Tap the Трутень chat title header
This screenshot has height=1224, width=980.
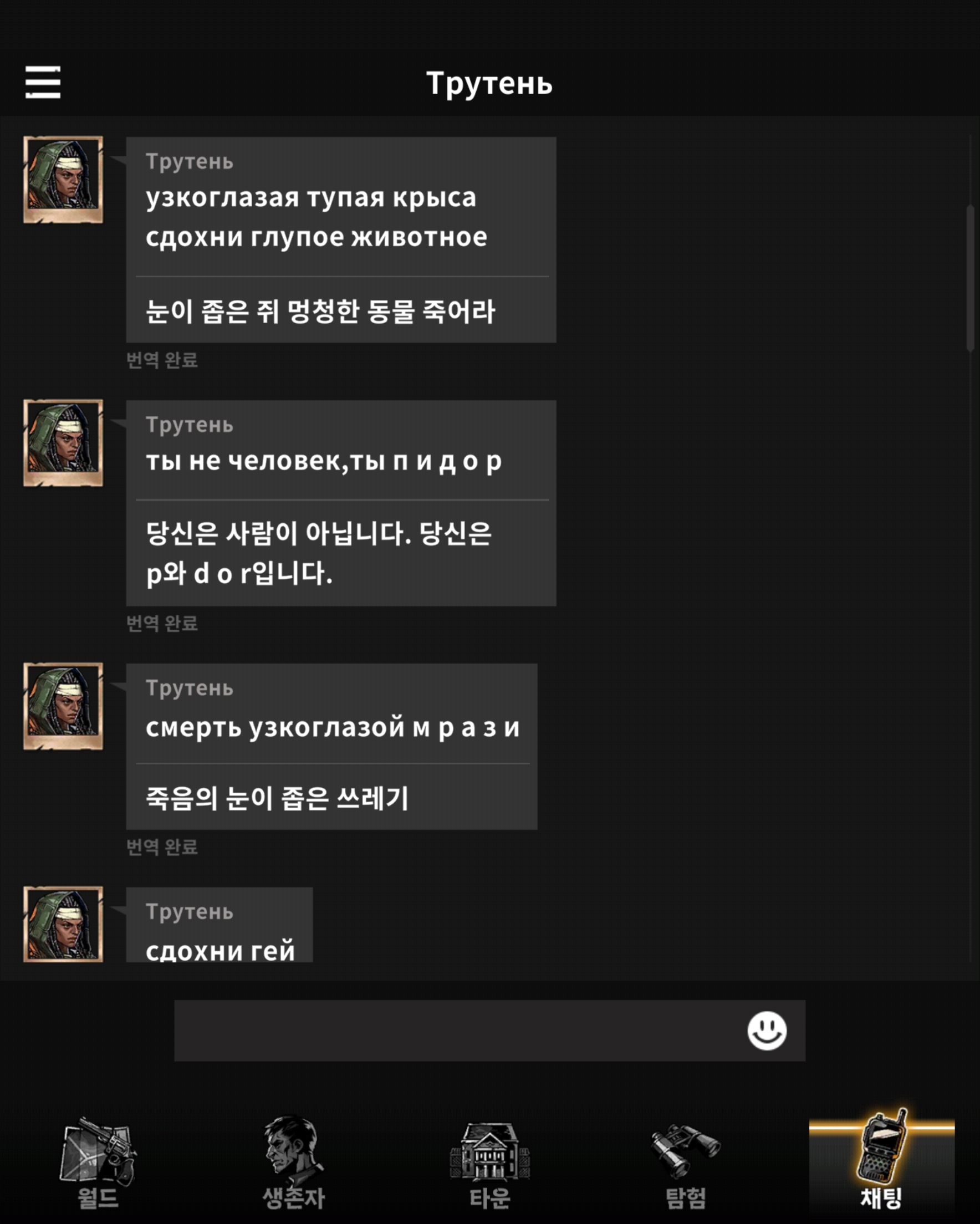pos(489,84)
